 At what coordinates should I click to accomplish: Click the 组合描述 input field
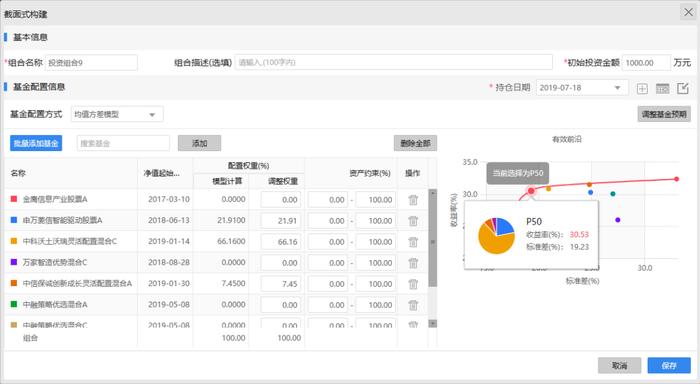(394, 63)
